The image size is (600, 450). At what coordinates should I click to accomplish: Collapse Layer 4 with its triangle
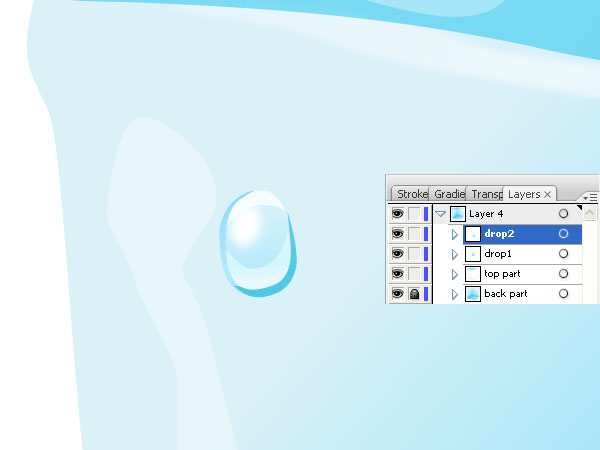tap(441, 214)
